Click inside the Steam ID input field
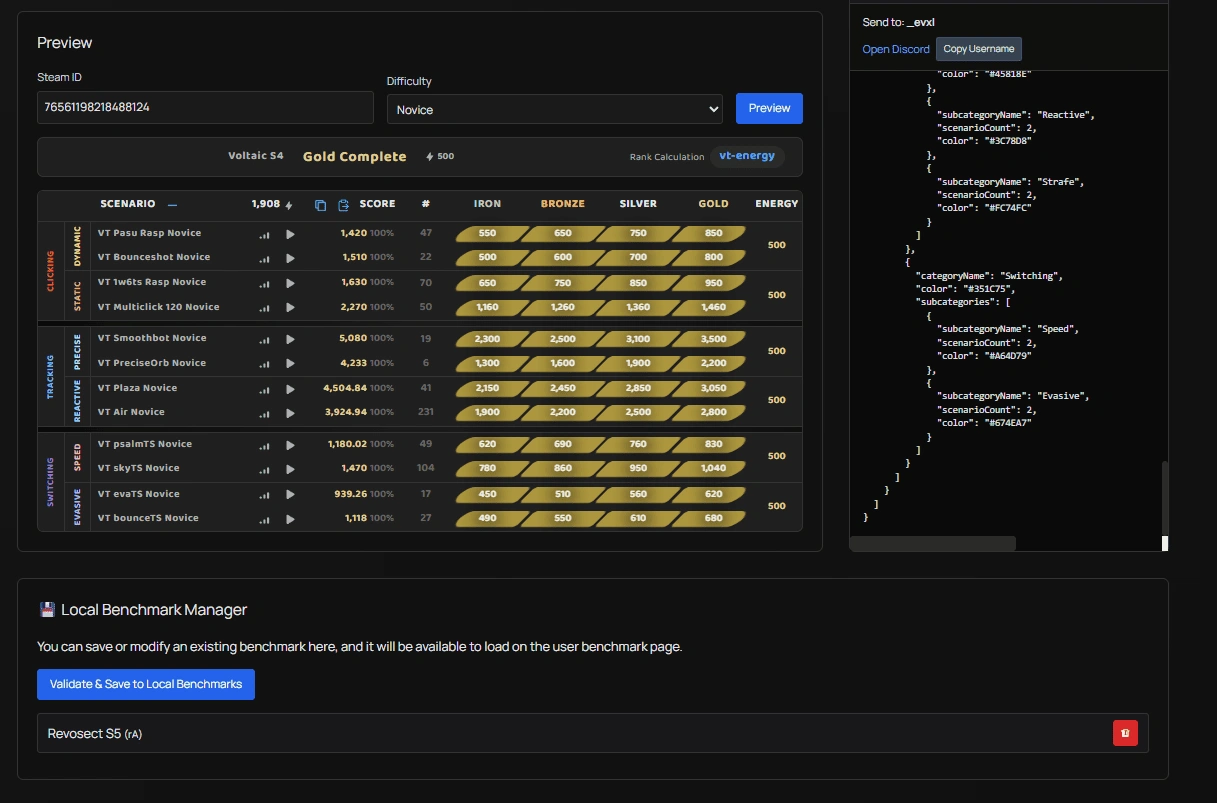Screen dimensions: 1217x803 pyautogui.click(x=205, y=107)
